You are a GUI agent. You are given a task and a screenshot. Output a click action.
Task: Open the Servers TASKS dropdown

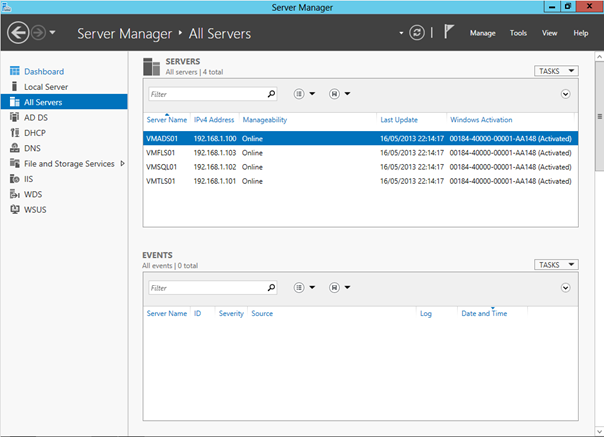coord(556,71)
